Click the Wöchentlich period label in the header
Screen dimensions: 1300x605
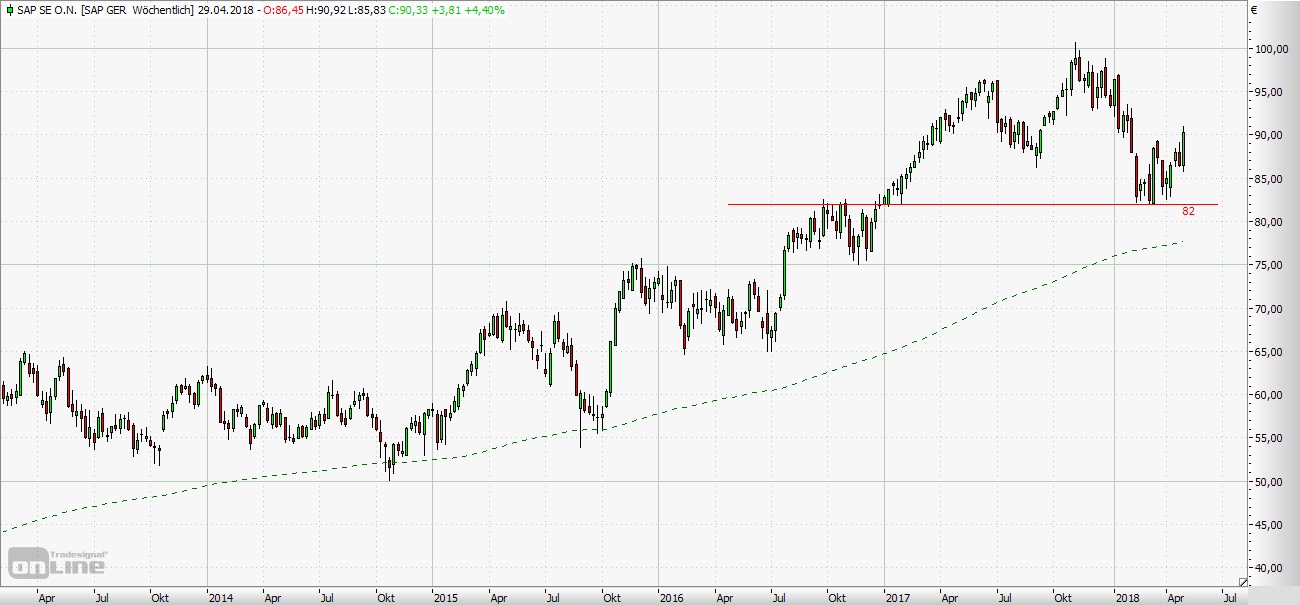pyautogui.click(x=168, y=10)
